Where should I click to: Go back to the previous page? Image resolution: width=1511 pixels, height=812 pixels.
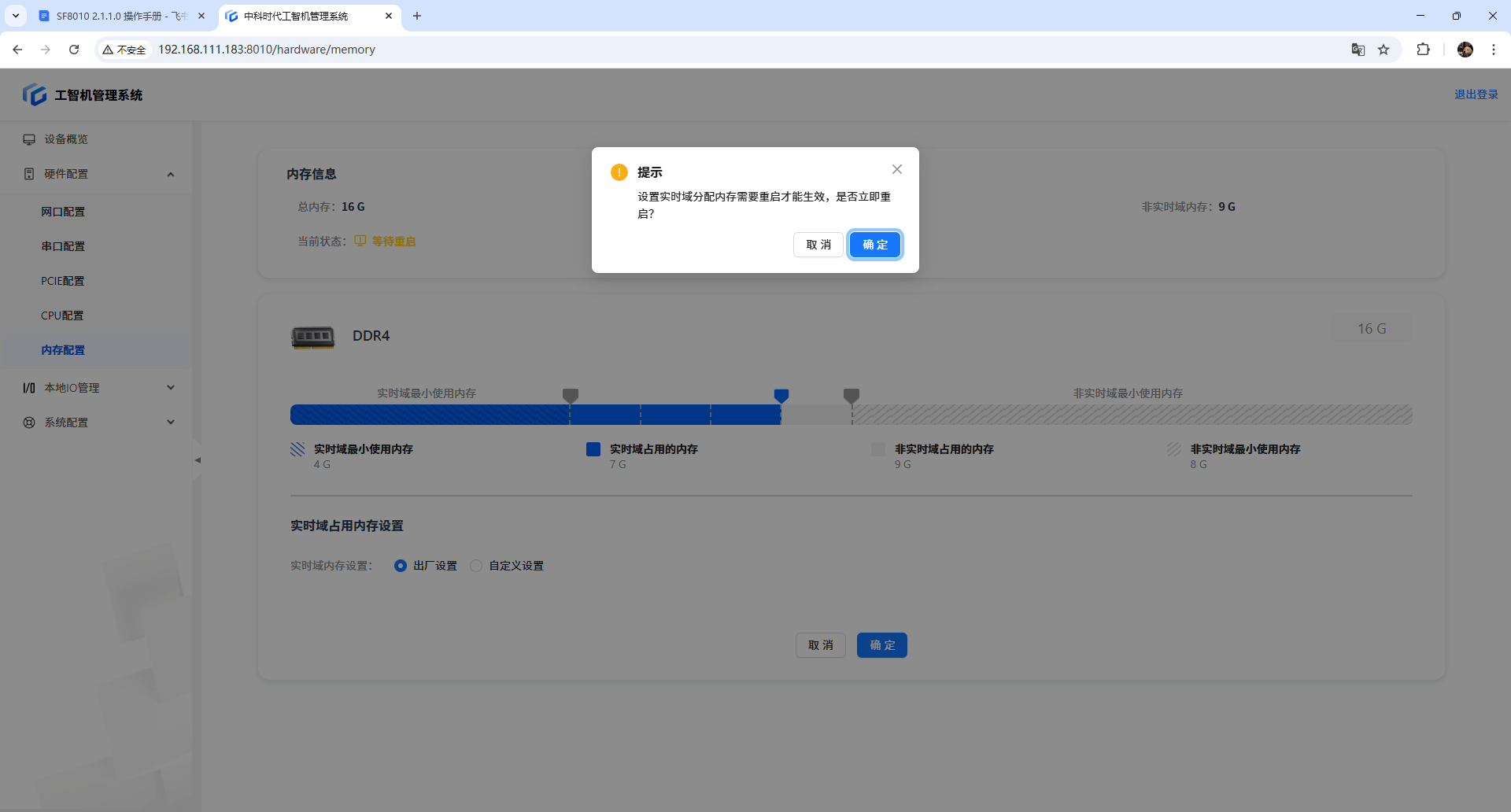(17, 50)
